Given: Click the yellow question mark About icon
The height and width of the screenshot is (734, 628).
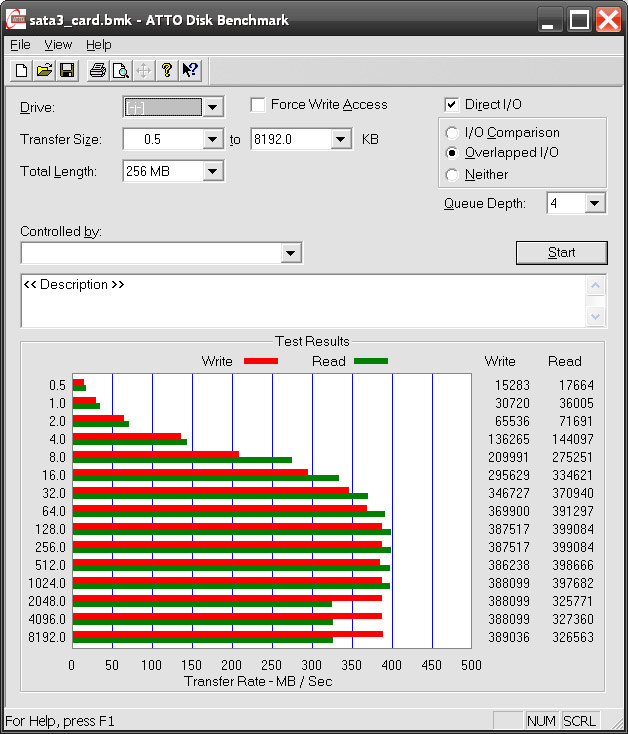Looking at the screenshot, I should 167,71.
